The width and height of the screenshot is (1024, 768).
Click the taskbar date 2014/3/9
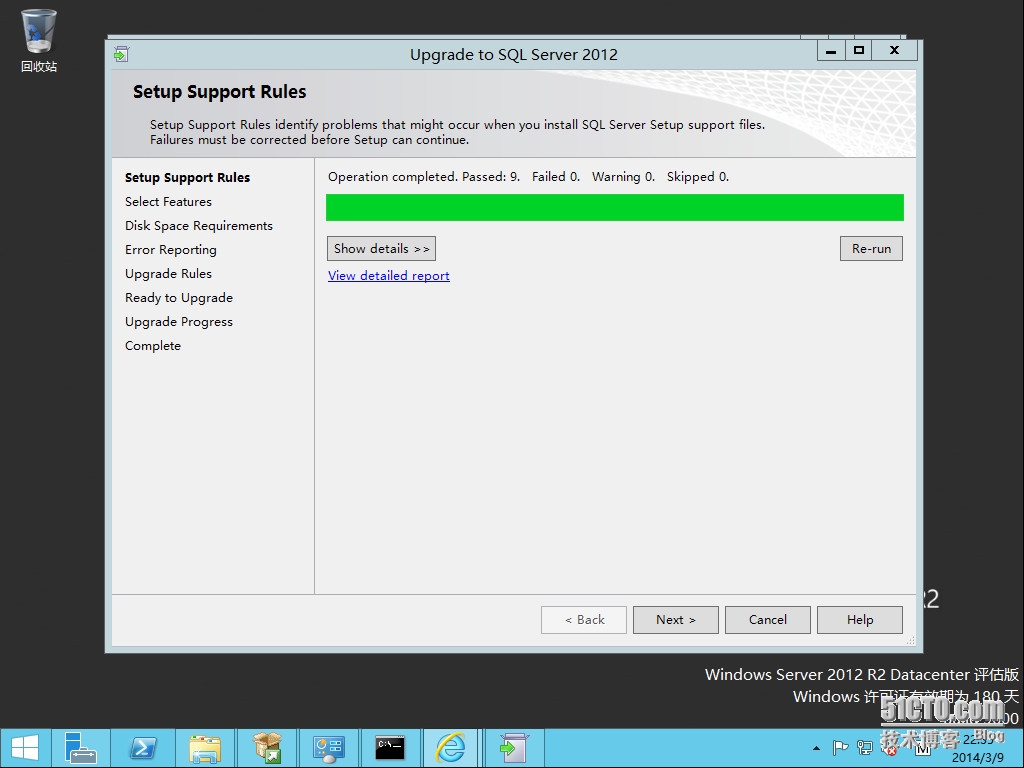(x=978, y=758)
